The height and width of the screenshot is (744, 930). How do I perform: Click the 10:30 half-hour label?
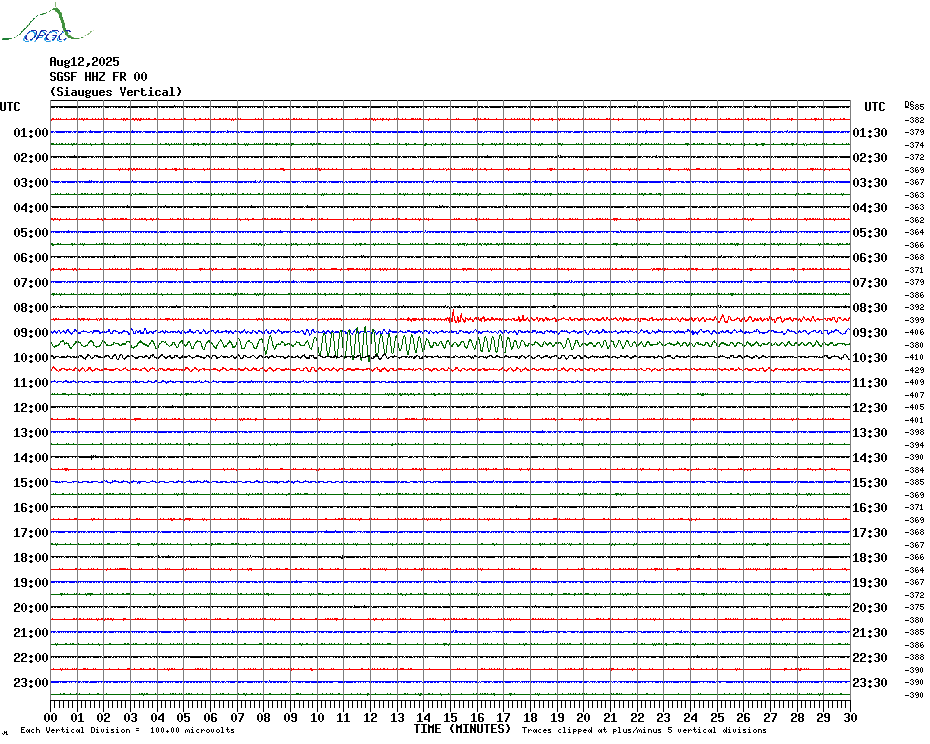point(870,358)
